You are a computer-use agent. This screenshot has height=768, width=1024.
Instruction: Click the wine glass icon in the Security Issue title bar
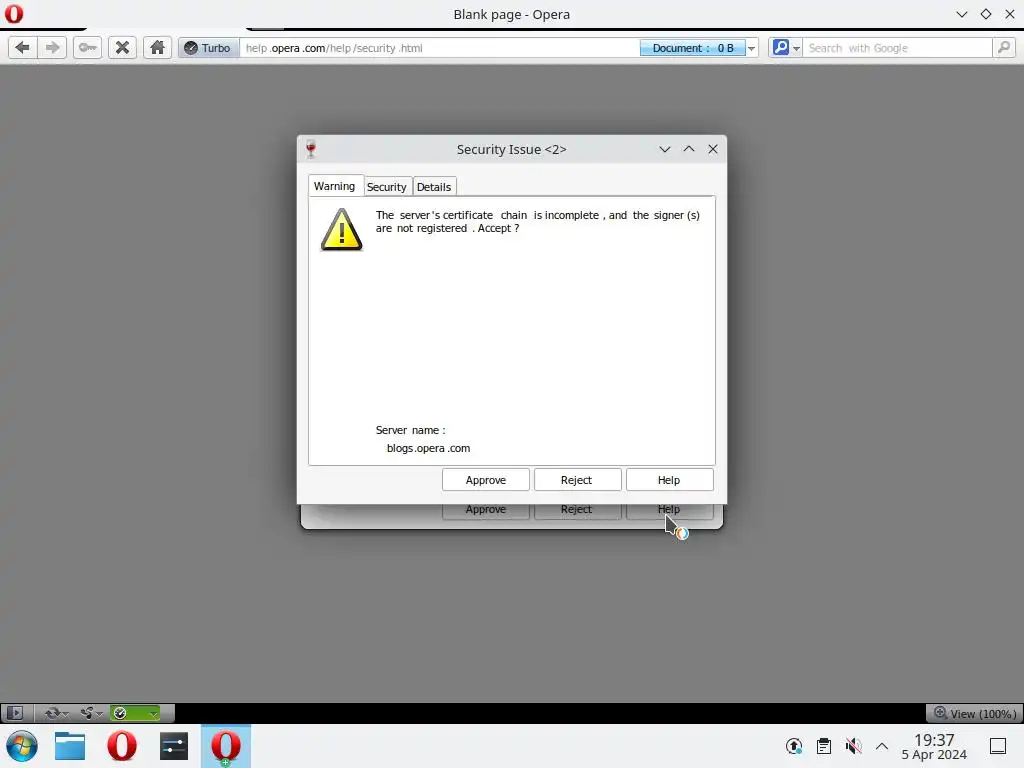(311, 149)
